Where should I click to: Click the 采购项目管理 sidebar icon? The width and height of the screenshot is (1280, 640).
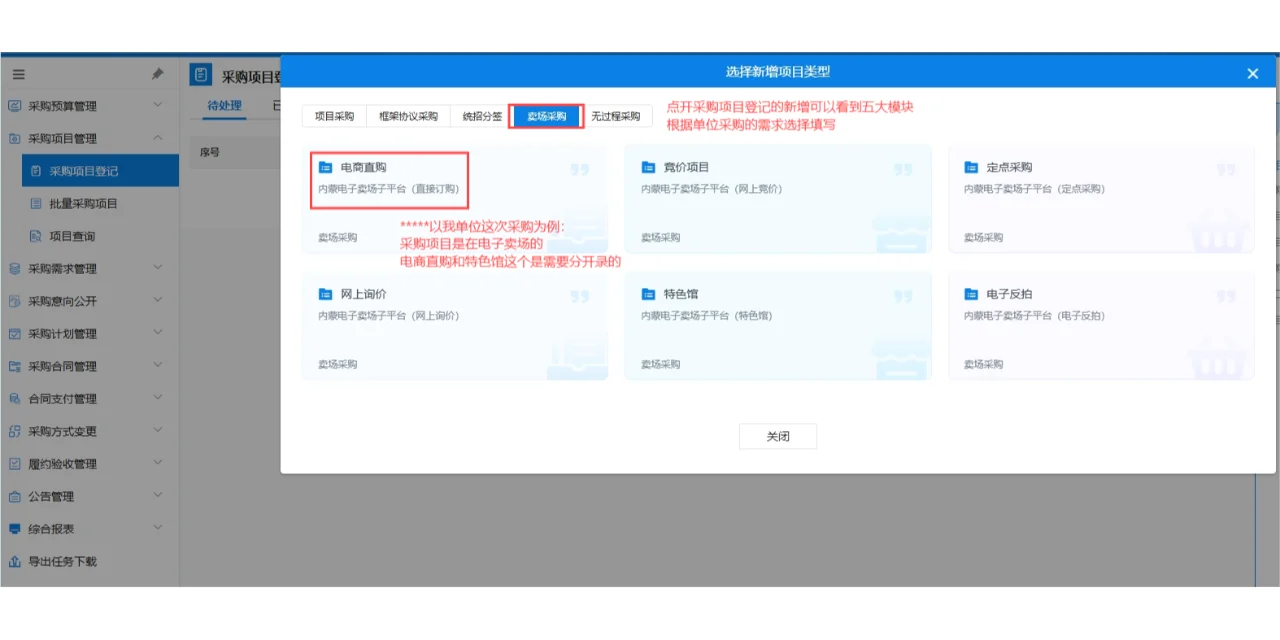click(x=15, y=139)
